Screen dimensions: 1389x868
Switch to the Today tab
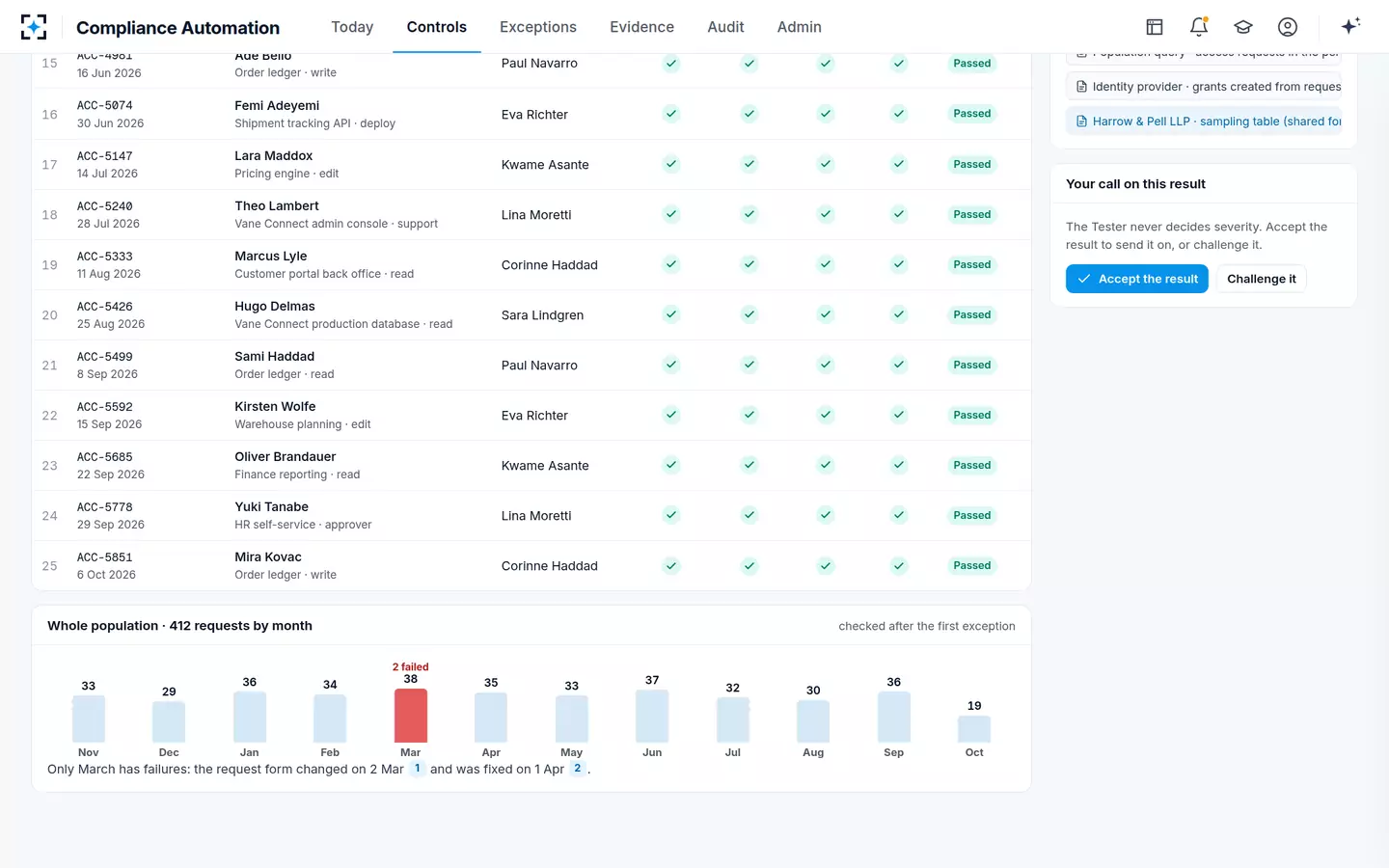coord(352,27)
